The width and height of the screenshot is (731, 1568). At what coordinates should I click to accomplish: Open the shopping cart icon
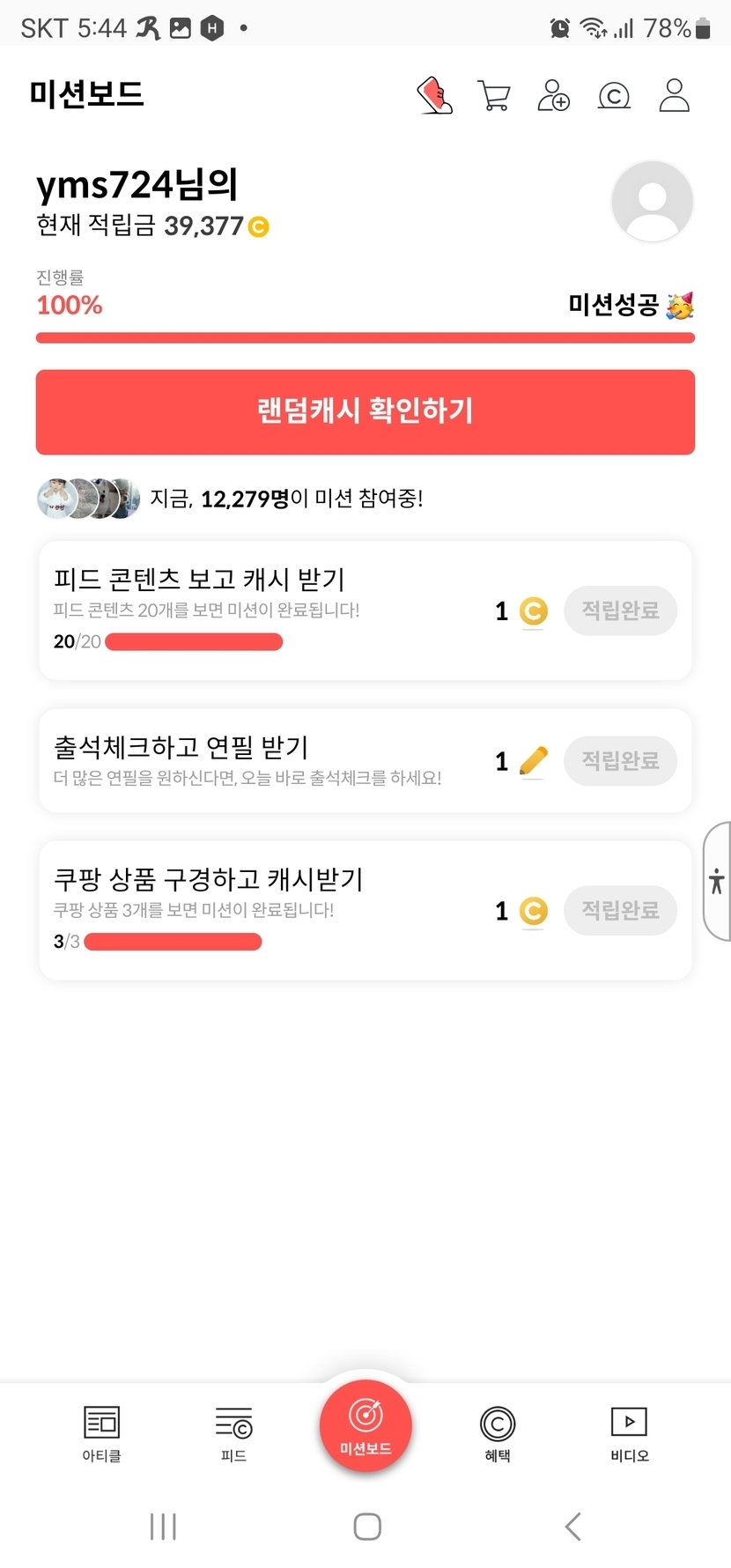coord(494,95)
